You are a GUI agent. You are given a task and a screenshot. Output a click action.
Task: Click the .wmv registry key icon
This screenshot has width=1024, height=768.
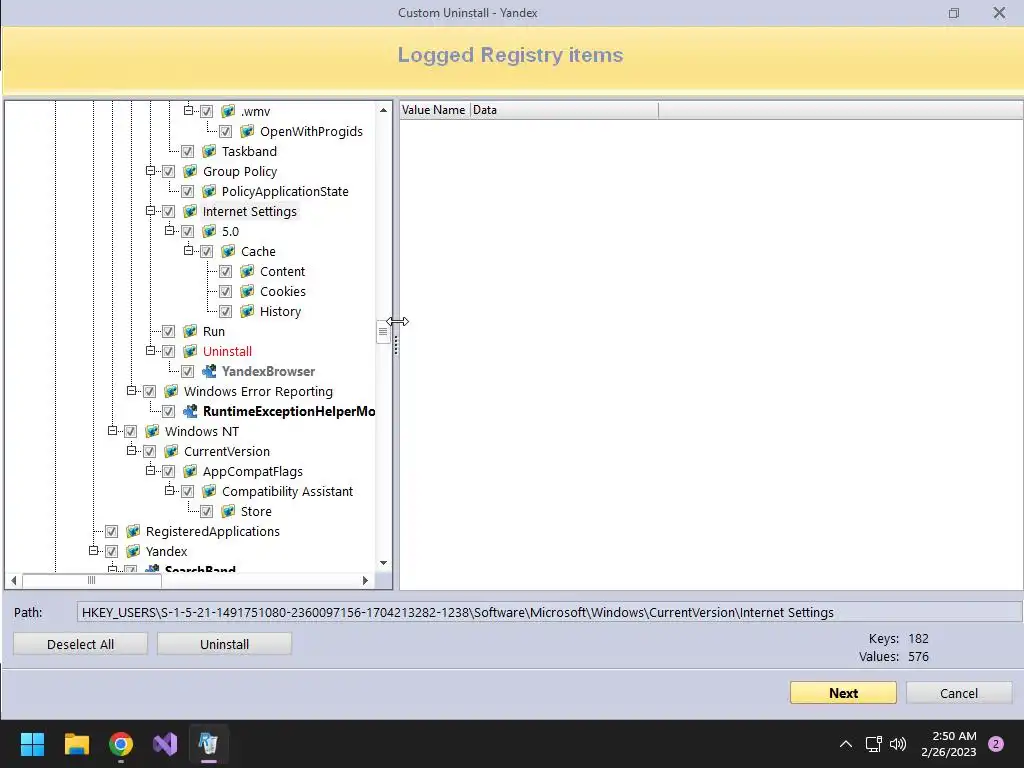pyautogui.click(x=228, y=111)
